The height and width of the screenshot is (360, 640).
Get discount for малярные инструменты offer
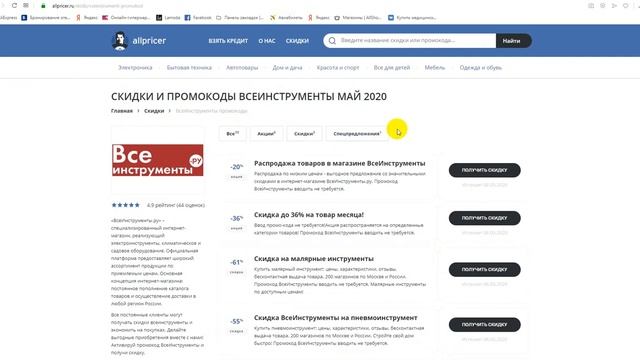[x=484, y=269]
